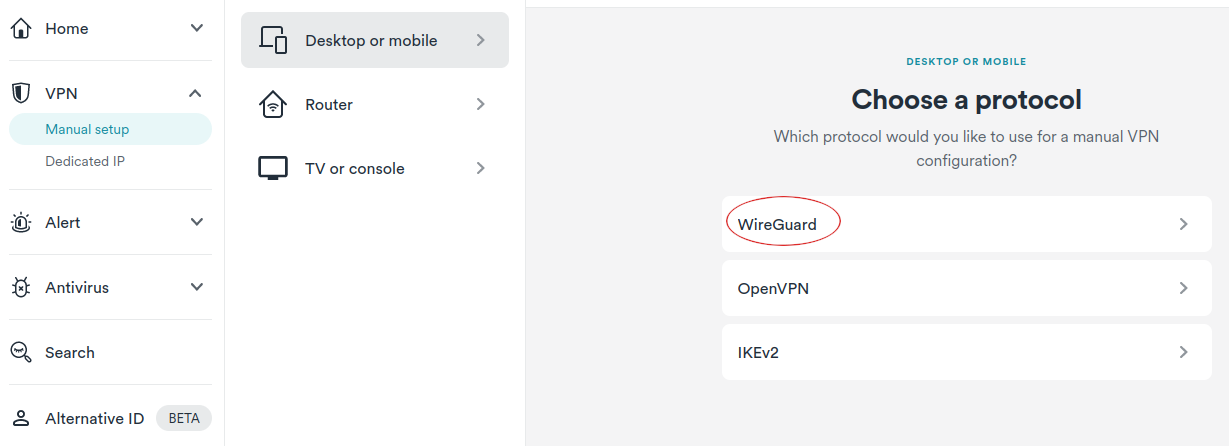Choose the WireGuard protocol

coord(966,224)
